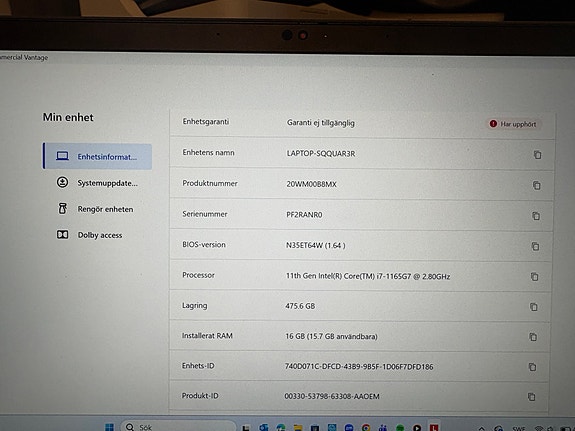This screenshot has width=575, height=431.
Task: Copy the Processor value
Action: tap(535, 276)
